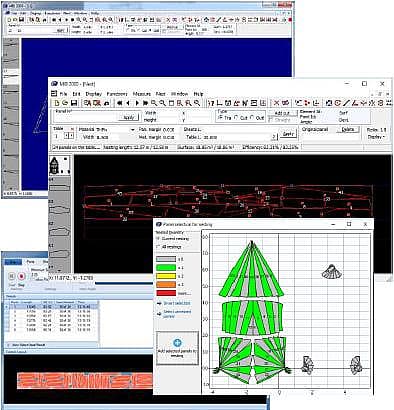394x410 pixels.
Task: Click the Save disk icon in Nest toolbar
Action: pyautogui.click(x=74, y=103)
